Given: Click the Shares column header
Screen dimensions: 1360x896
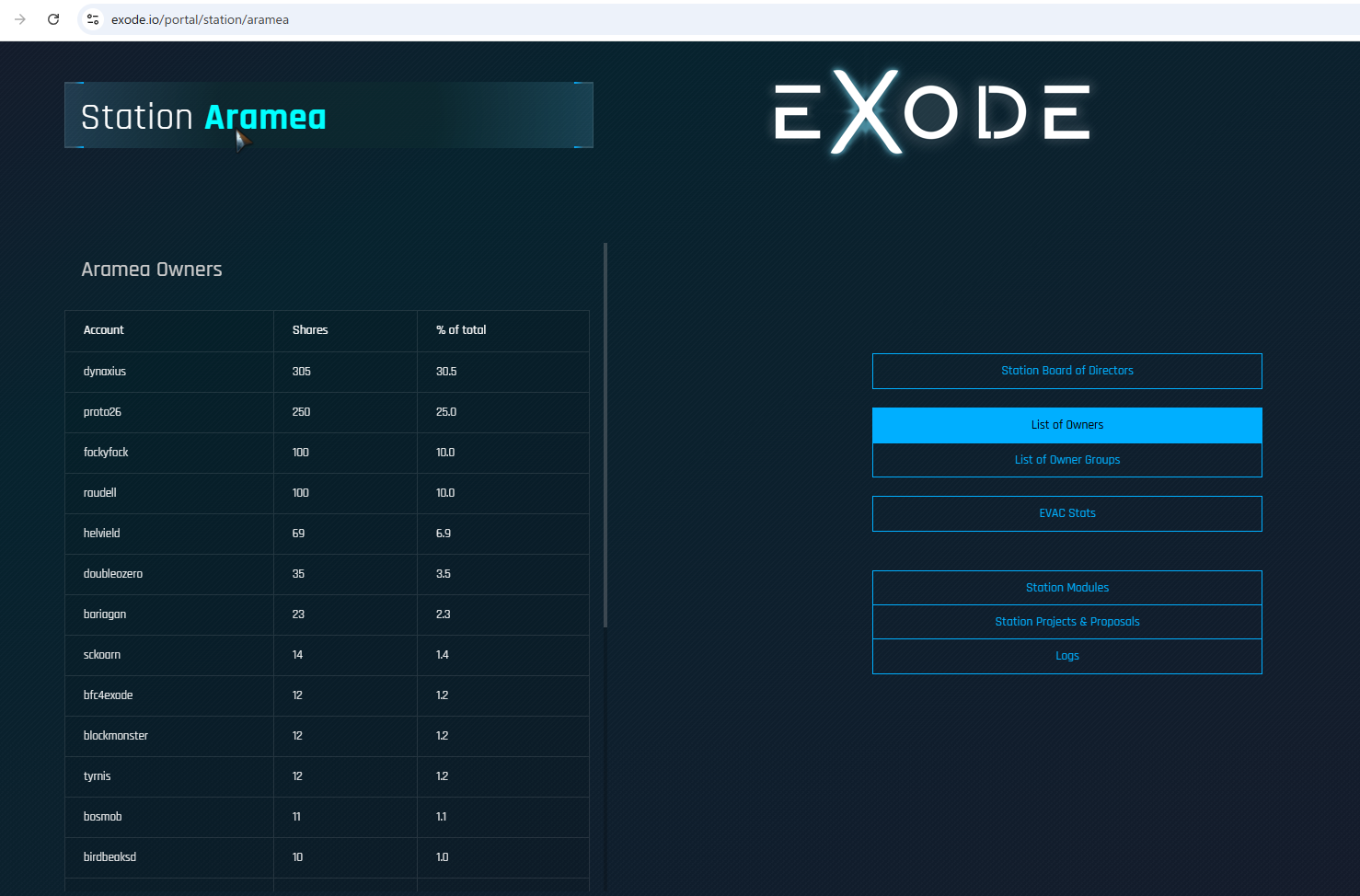Looking at the screenshot, I should [310, 330].
